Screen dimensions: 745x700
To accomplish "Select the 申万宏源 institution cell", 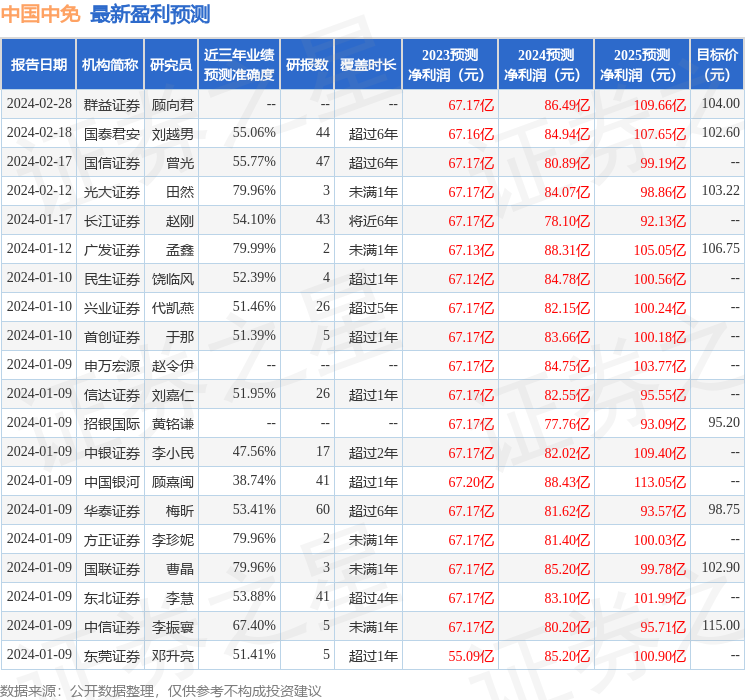I will [112, 366].
